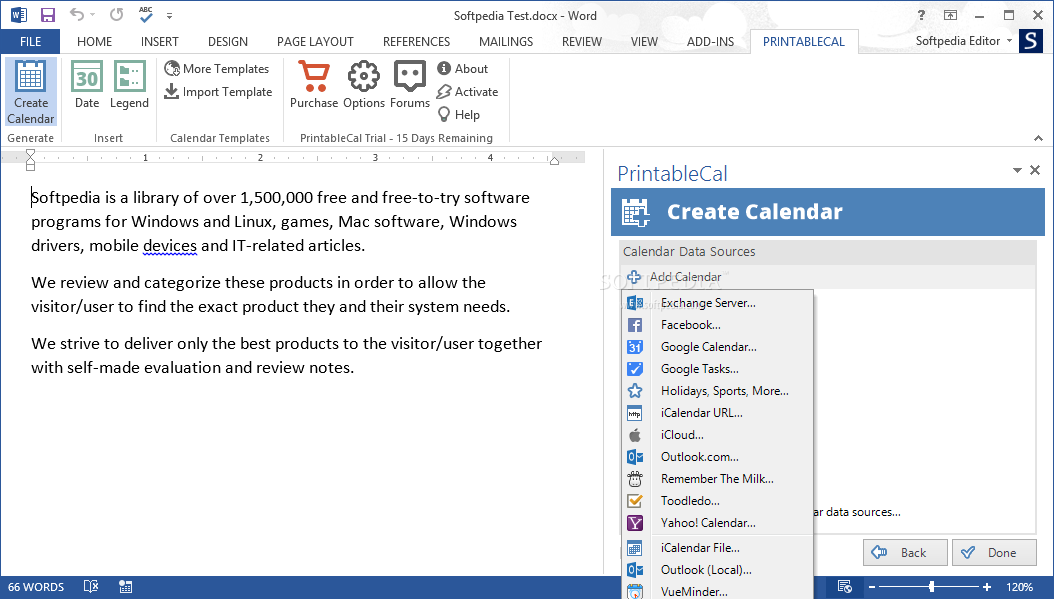Run spelling check from quick access toolbar
The height and width of the screenshot is (599, 1054).
(146, 14)
